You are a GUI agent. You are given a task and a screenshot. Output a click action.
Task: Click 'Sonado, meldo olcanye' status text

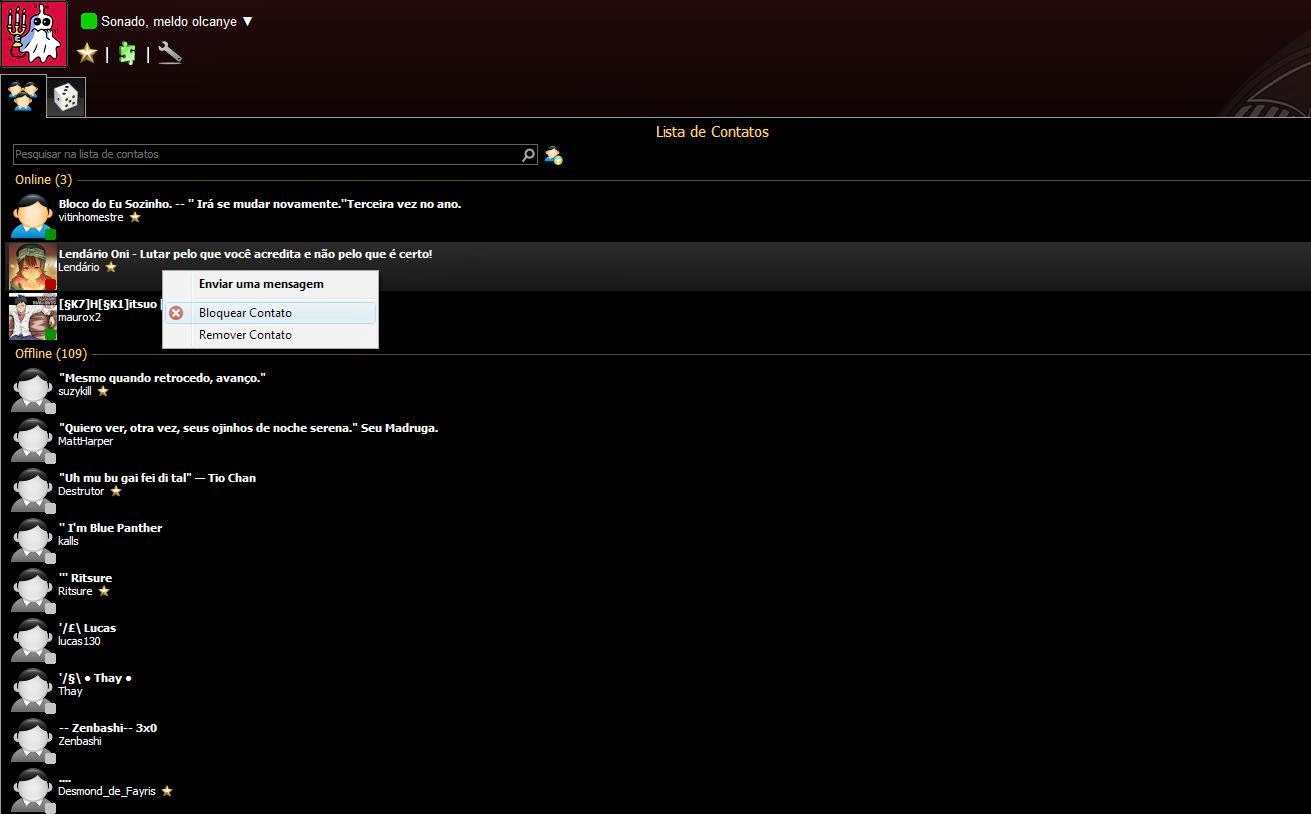pos(169,21)
